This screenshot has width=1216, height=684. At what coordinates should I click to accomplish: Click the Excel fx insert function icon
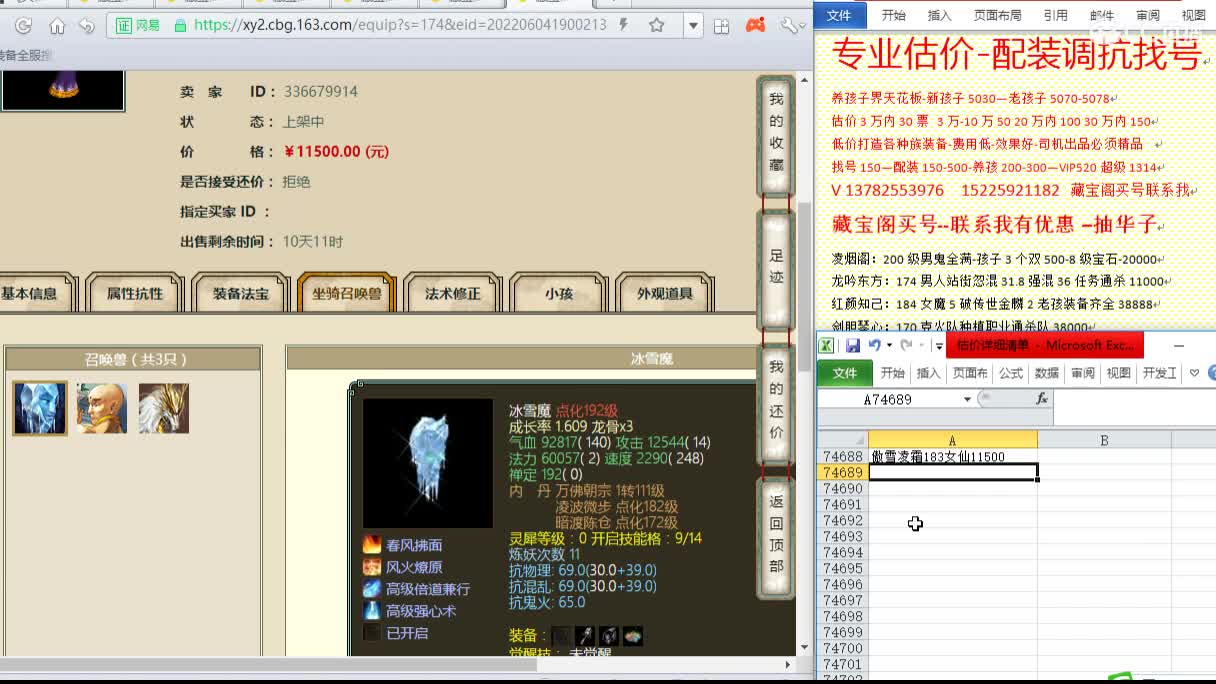(x=1041, y=398)
